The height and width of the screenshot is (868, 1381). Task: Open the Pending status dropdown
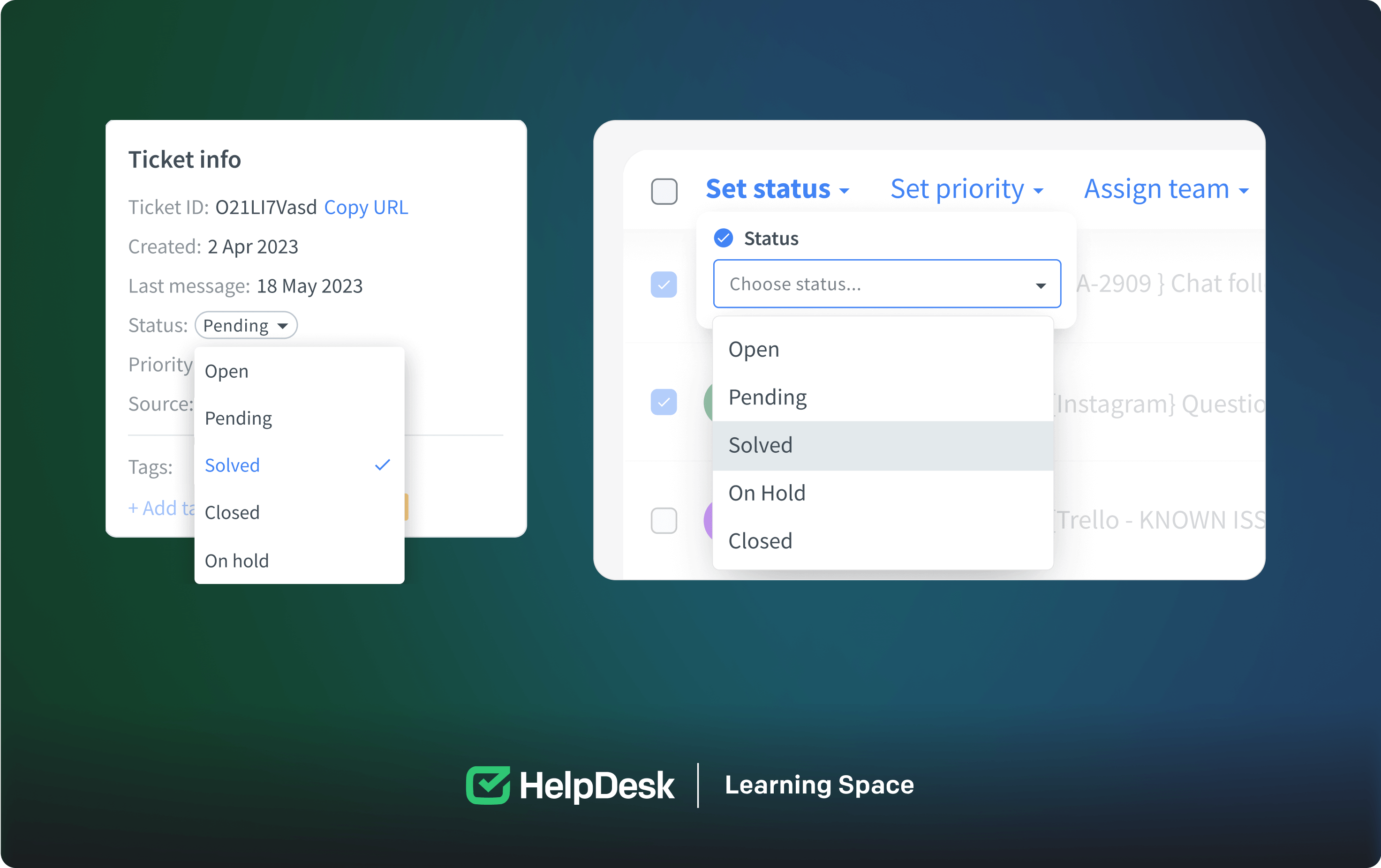245,325
